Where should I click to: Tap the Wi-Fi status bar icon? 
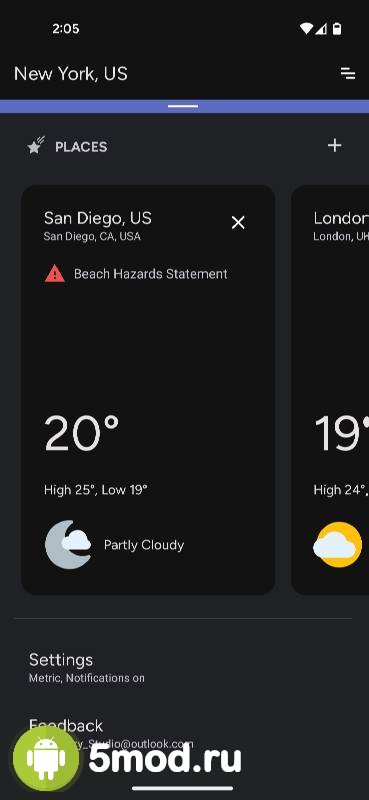click(x=306, y=29)
